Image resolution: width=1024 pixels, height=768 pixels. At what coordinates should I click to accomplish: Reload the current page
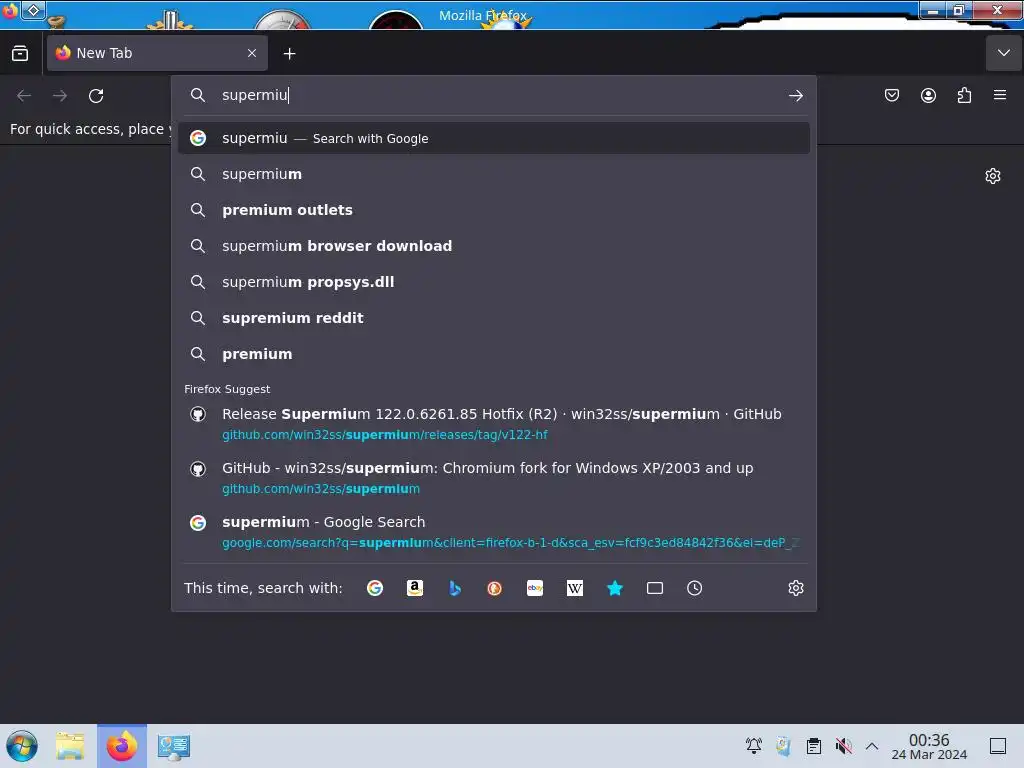click(x=96, y=96)
